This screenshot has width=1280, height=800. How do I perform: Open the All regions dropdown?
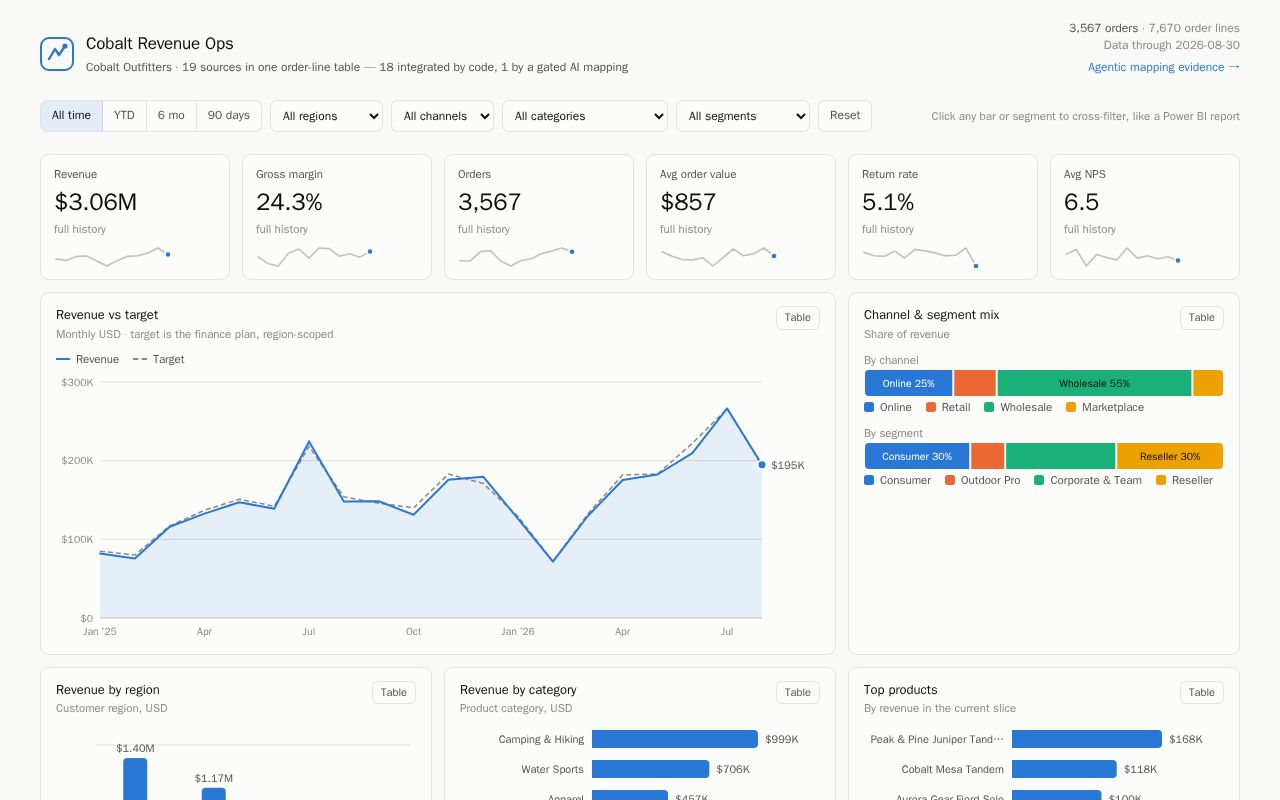coord(326,116)
